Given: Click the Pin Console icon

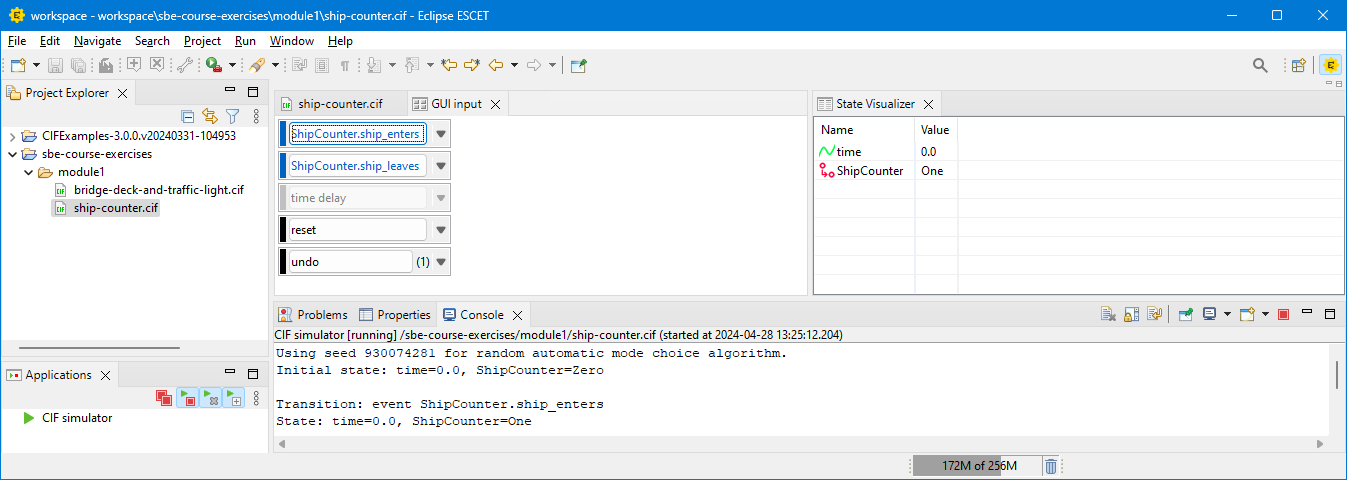Looking at the screenshot, I should (1185, 314).
